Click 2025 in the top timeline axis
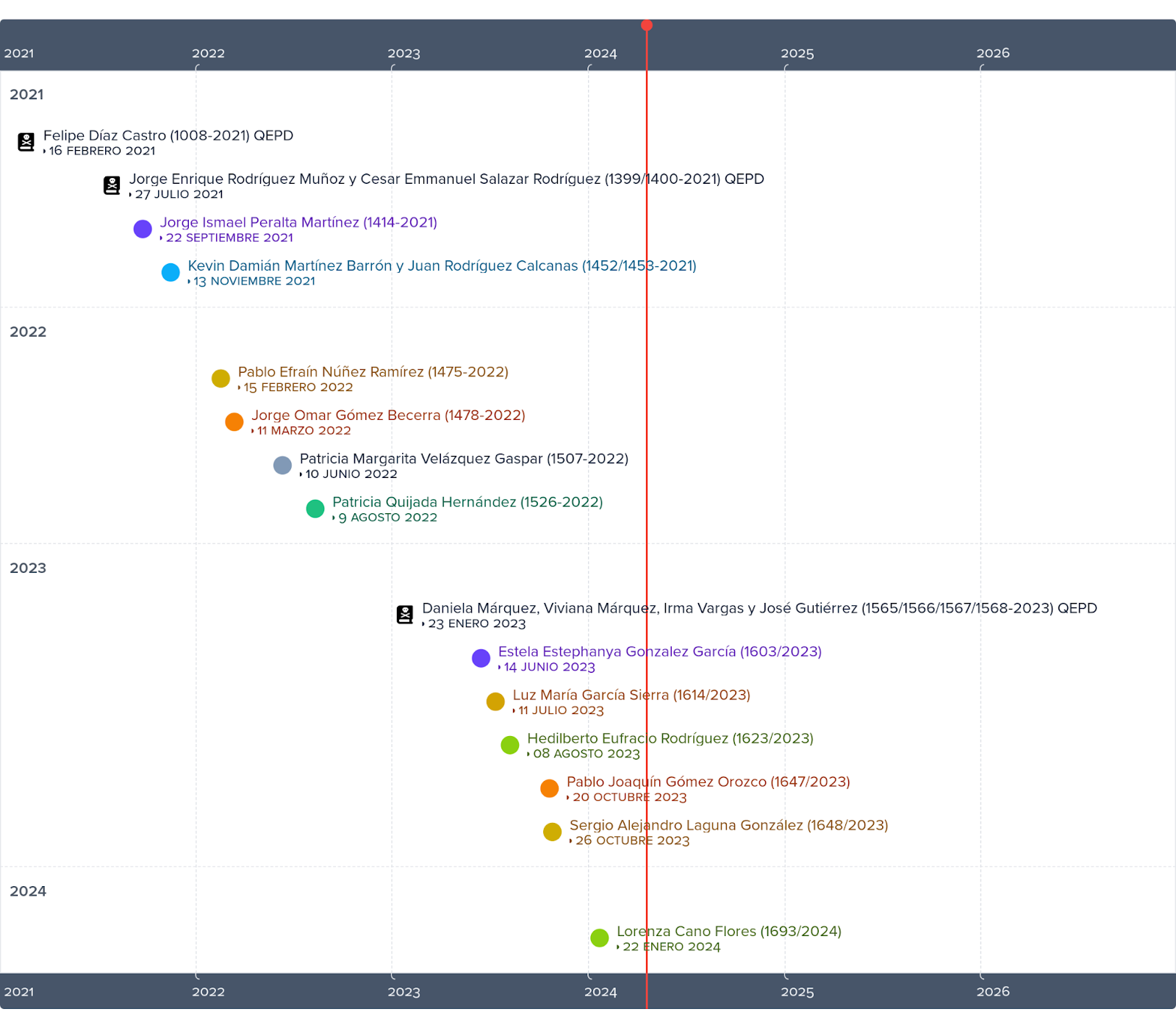Screen dimensions: 1176x1028 797,54
